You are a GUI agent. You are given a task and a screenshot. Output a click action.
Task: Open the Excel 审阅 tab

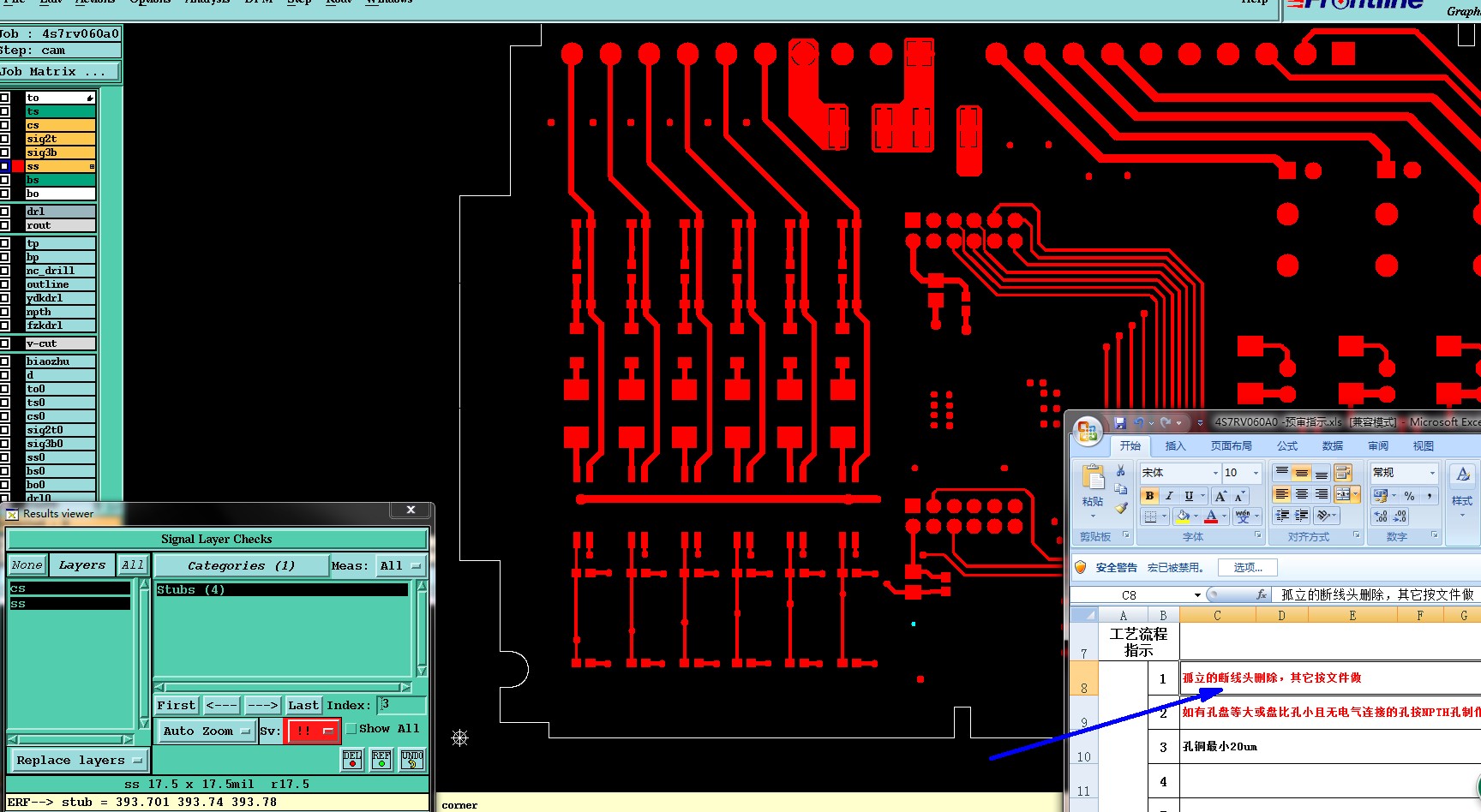pos(1378,446)
